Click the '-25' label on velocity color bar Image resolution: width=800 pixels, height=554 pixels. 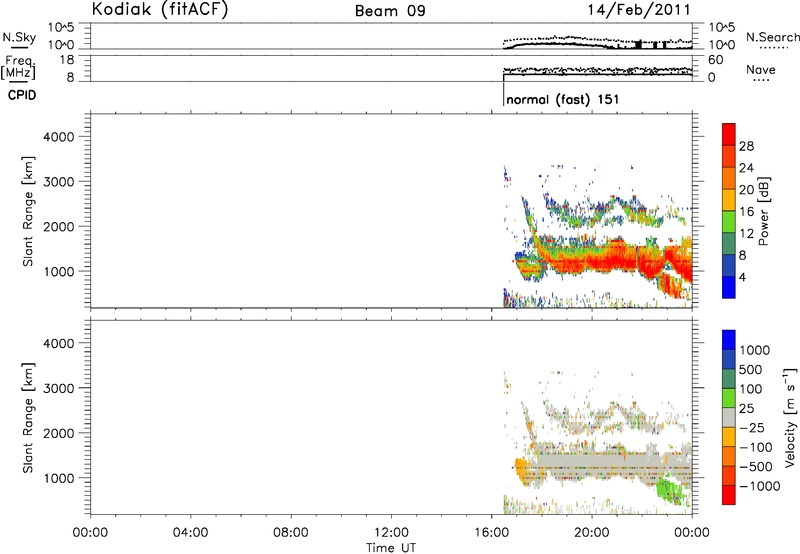pyautogui.click(x=752, y=428)
